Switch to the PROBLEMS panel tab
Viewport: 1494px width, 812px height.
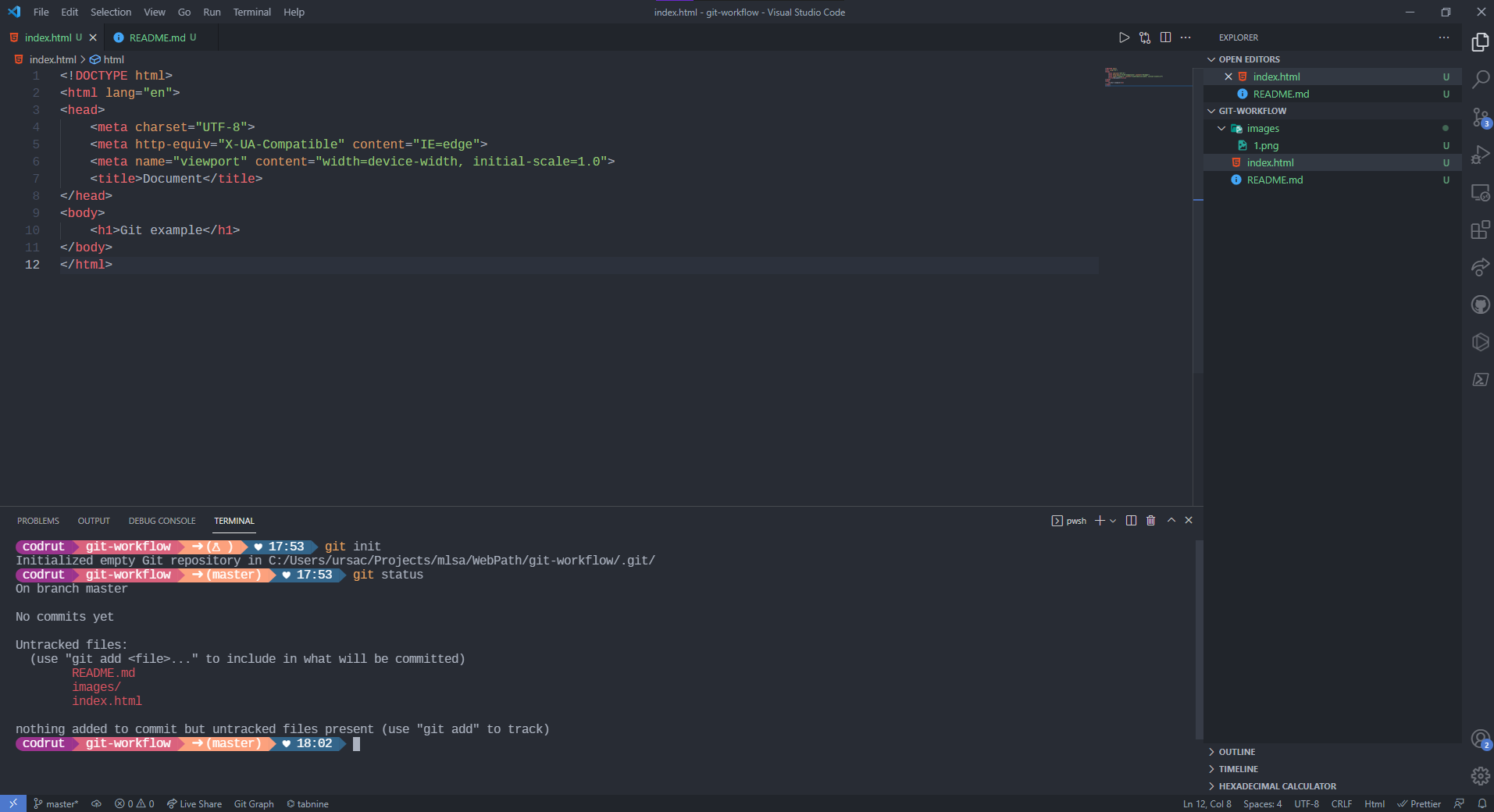pyautogui.click(x=38, y=521)
